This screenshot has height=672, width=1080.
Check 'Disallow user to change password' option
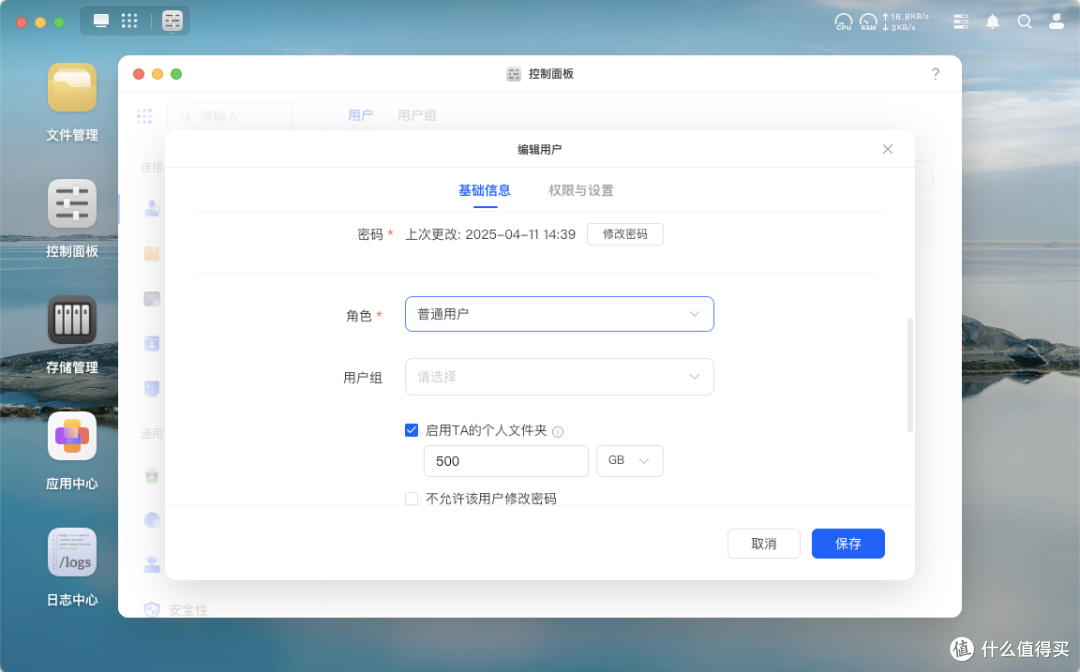coord(411,498)
